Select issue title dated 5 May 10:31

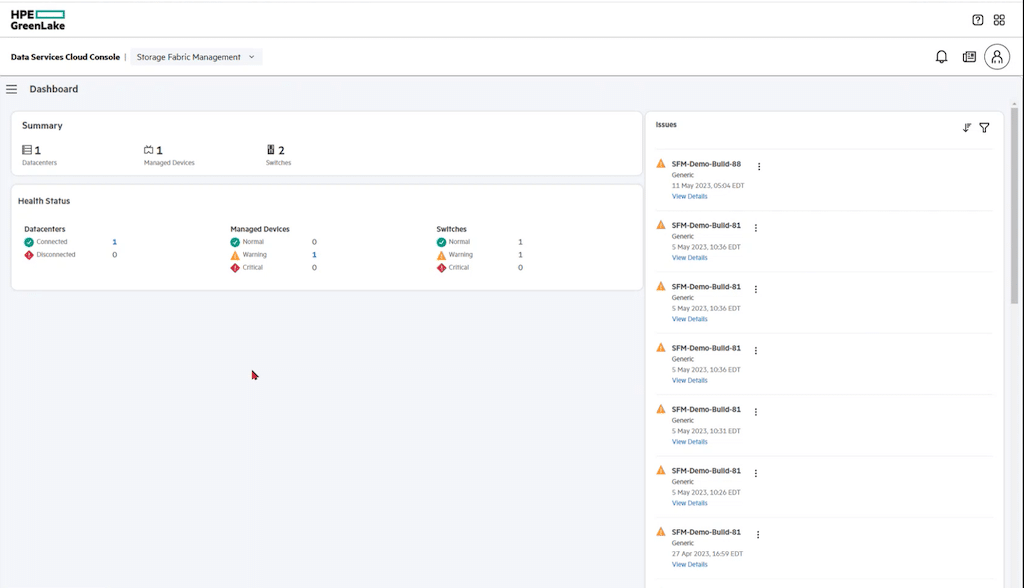pyautogui.click(x=706, y=410)
